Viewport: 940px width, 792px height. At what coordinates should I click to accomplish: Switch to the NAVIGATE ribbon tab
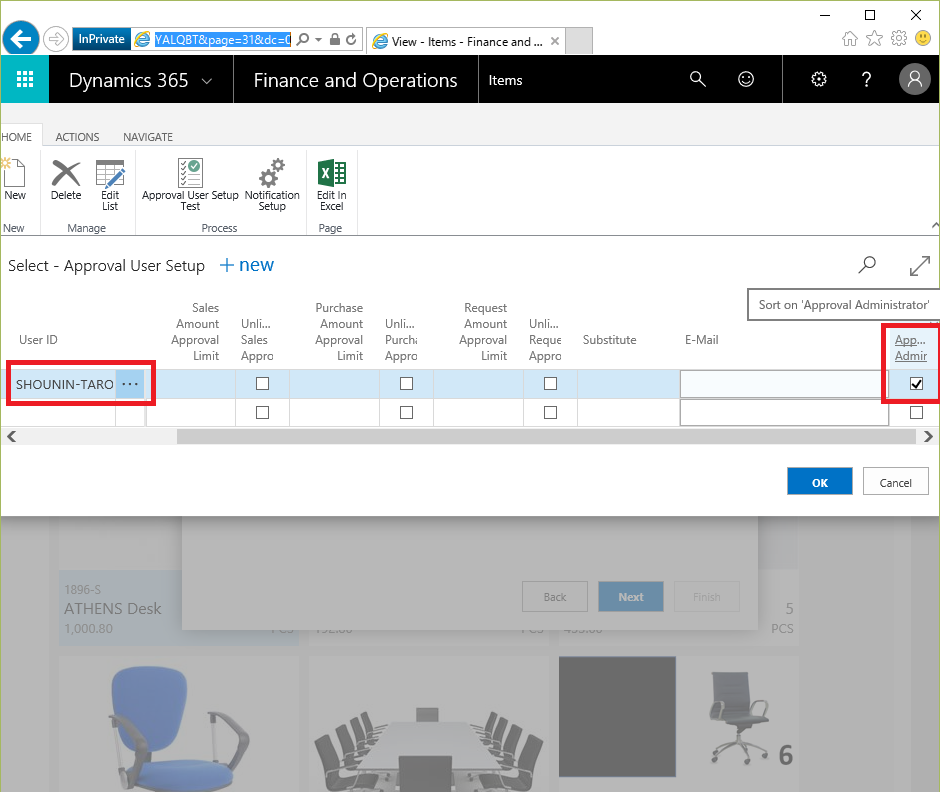(148, 137)
